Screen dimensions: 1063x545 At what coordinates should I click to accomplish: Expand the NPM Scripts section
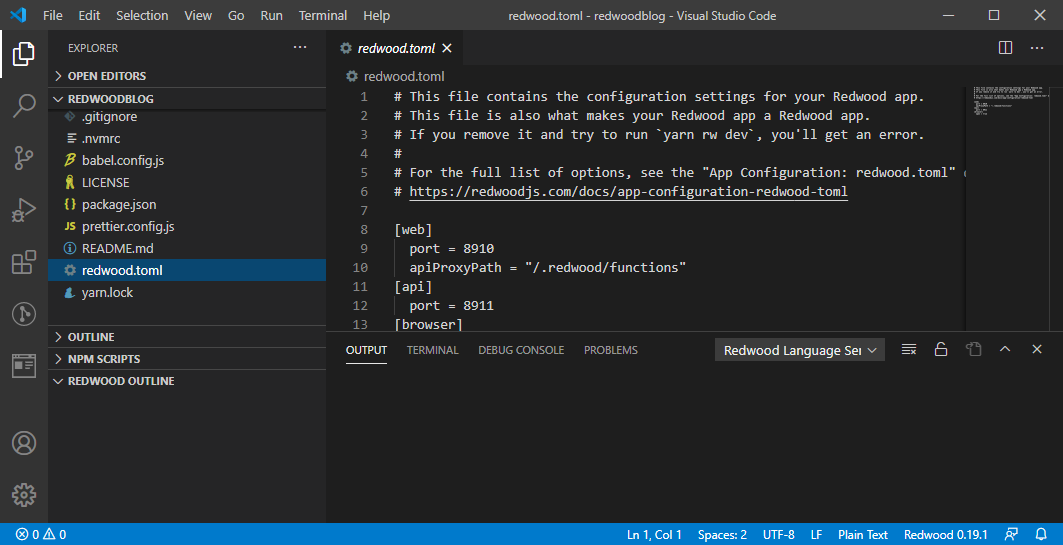(x=187, y=359)
